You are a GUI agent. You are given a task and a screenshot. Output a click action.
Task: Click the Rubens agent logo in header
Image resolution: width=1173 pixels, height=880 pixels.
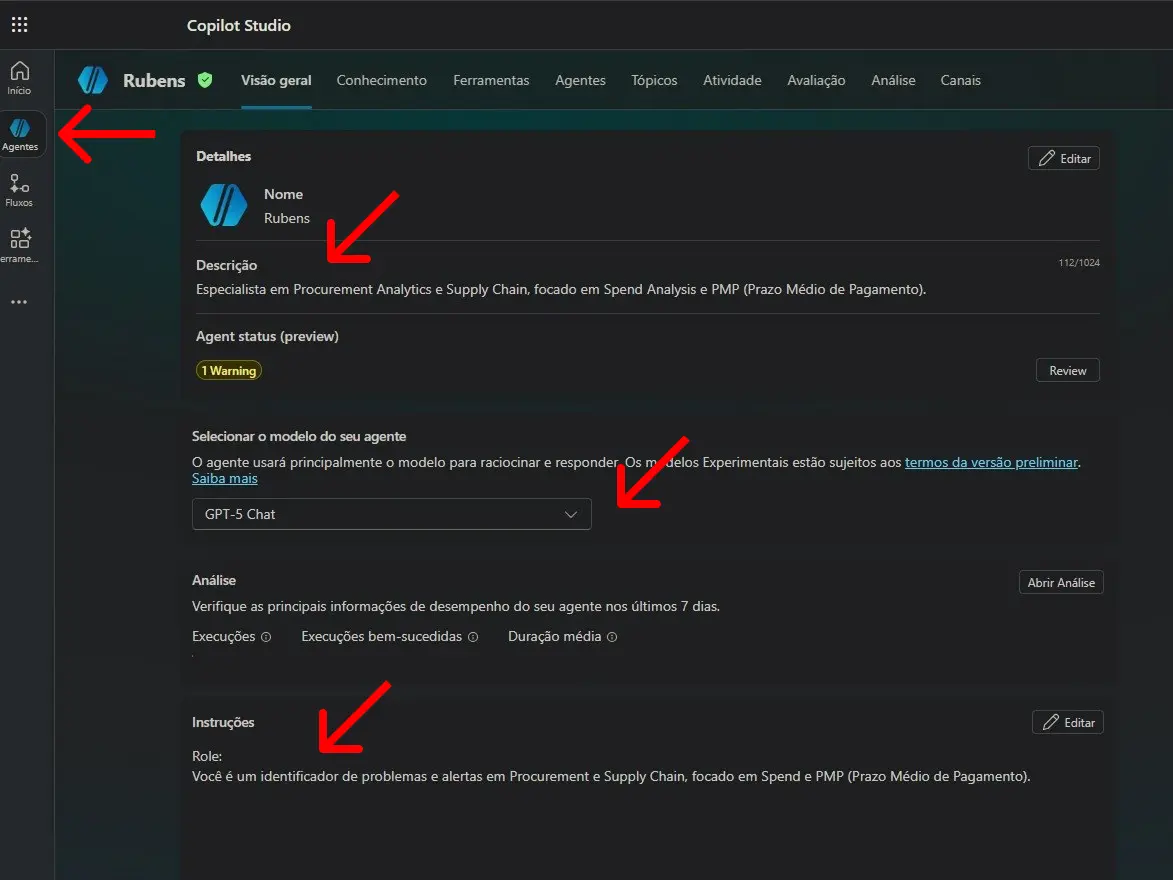[x=93, y=80]
